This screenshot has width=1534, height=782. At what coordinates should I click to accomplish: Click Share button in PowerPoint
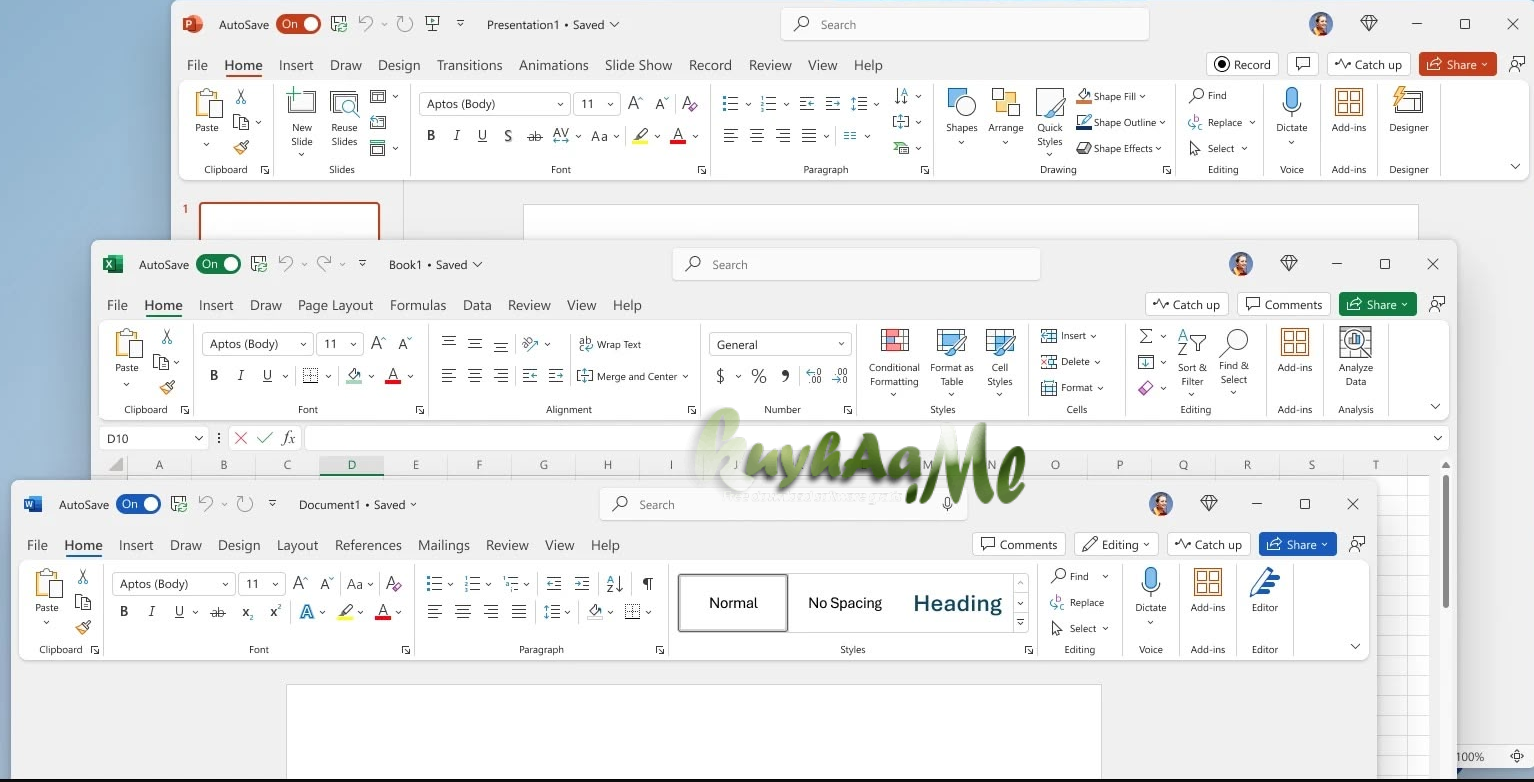1458,64
